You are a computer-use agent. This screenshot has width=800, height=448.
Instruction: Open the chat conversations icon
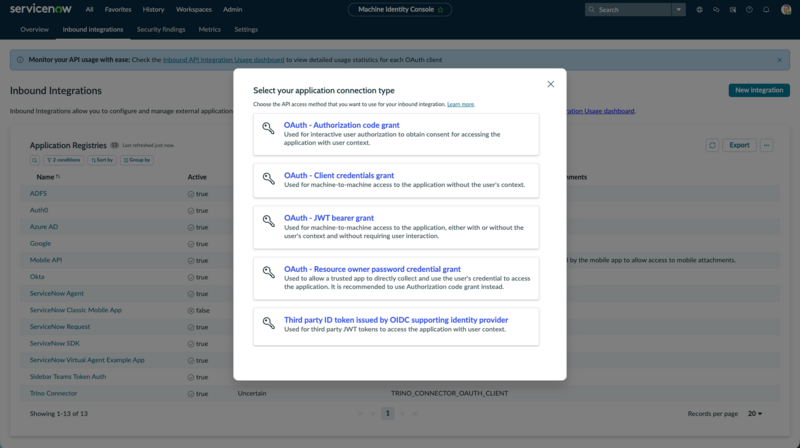(716, 10)
